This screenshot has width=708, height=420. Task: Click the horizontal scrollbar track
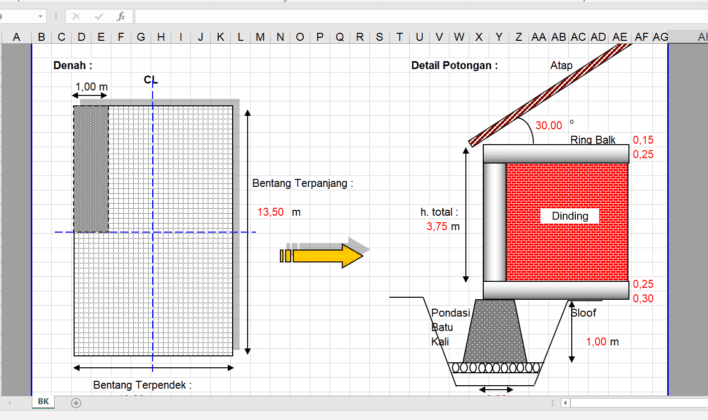640,402
